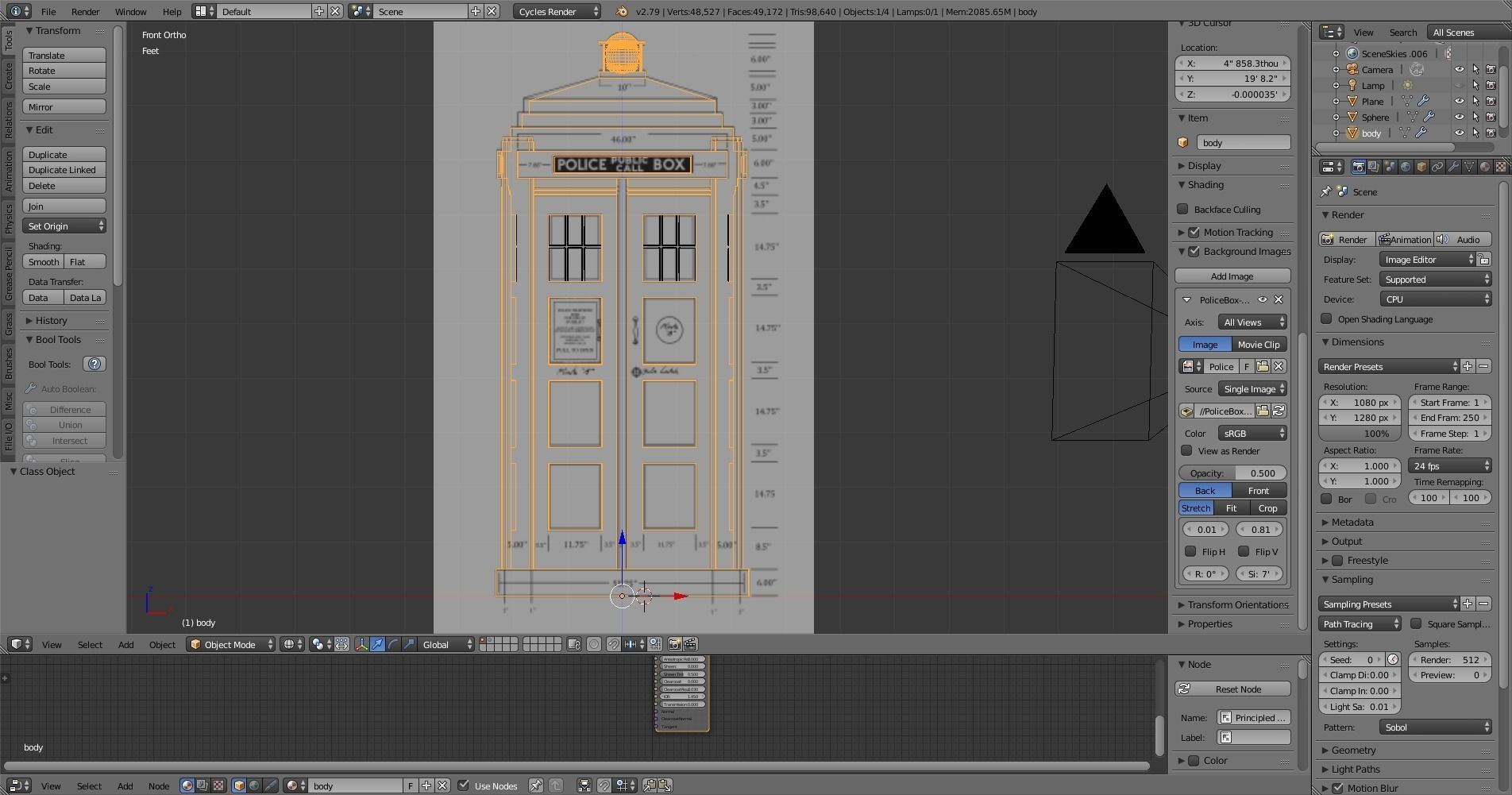
Task: Click the scale manipulator icon in 3D header
Action: pyautogui.click(x=409, y=644)
